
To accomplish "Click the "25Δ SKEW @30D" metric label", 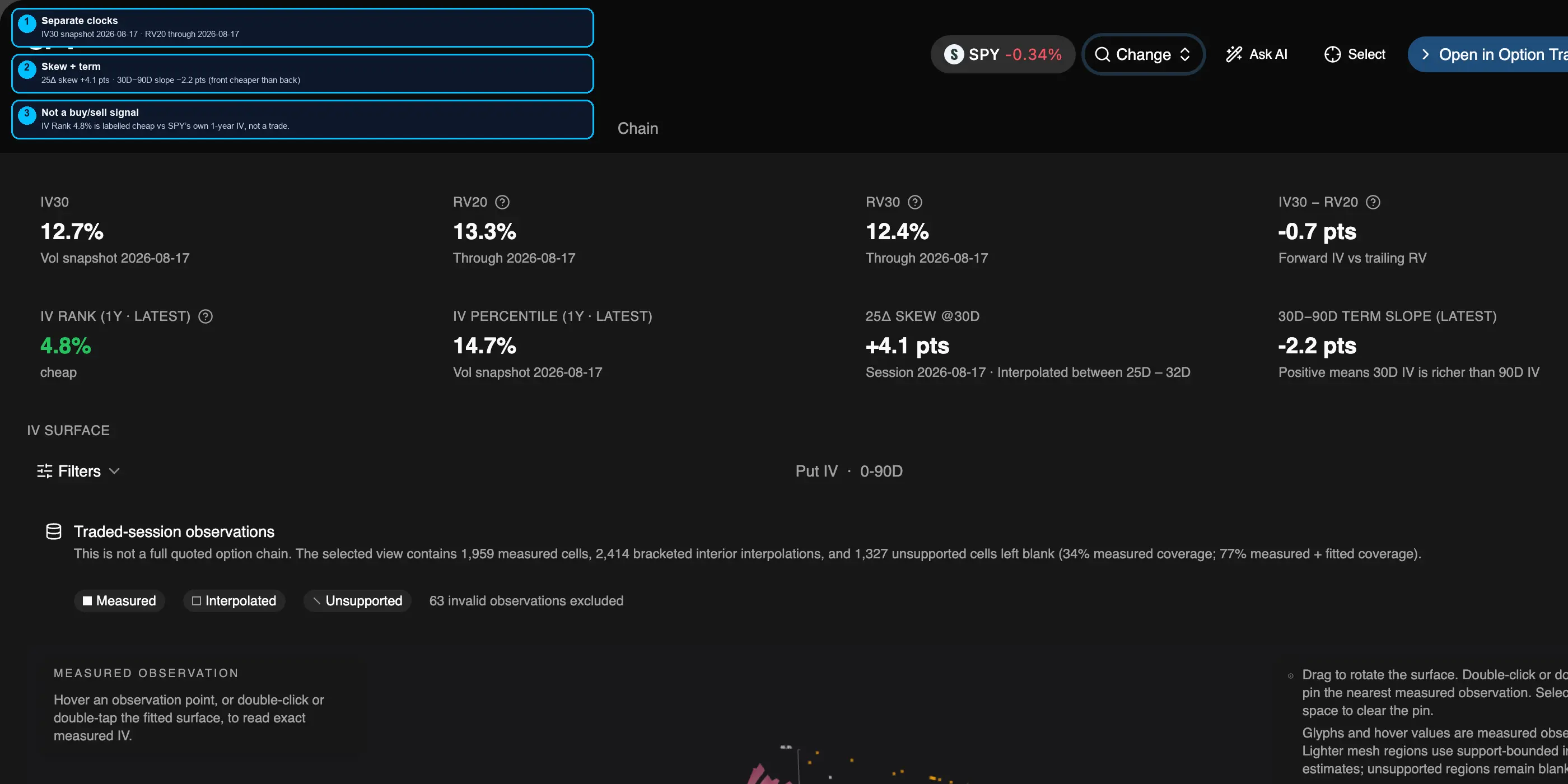I will point(923,316).
